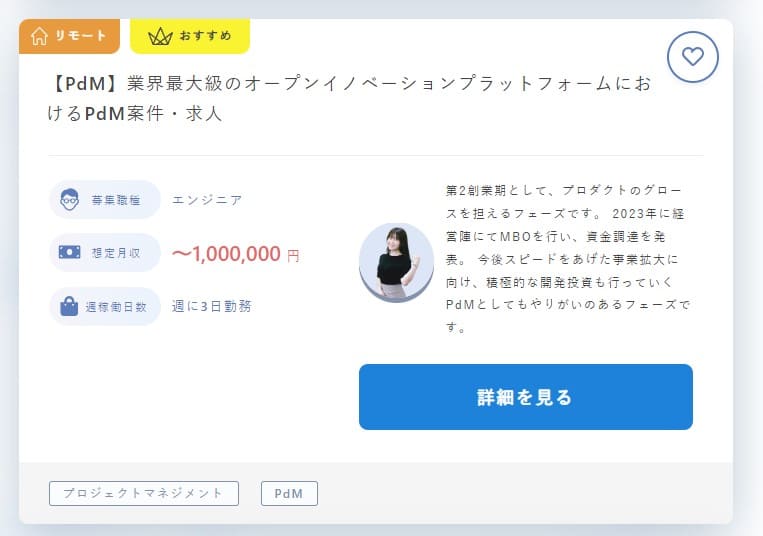Click the job description paragraph text

(x=568, y=259)
